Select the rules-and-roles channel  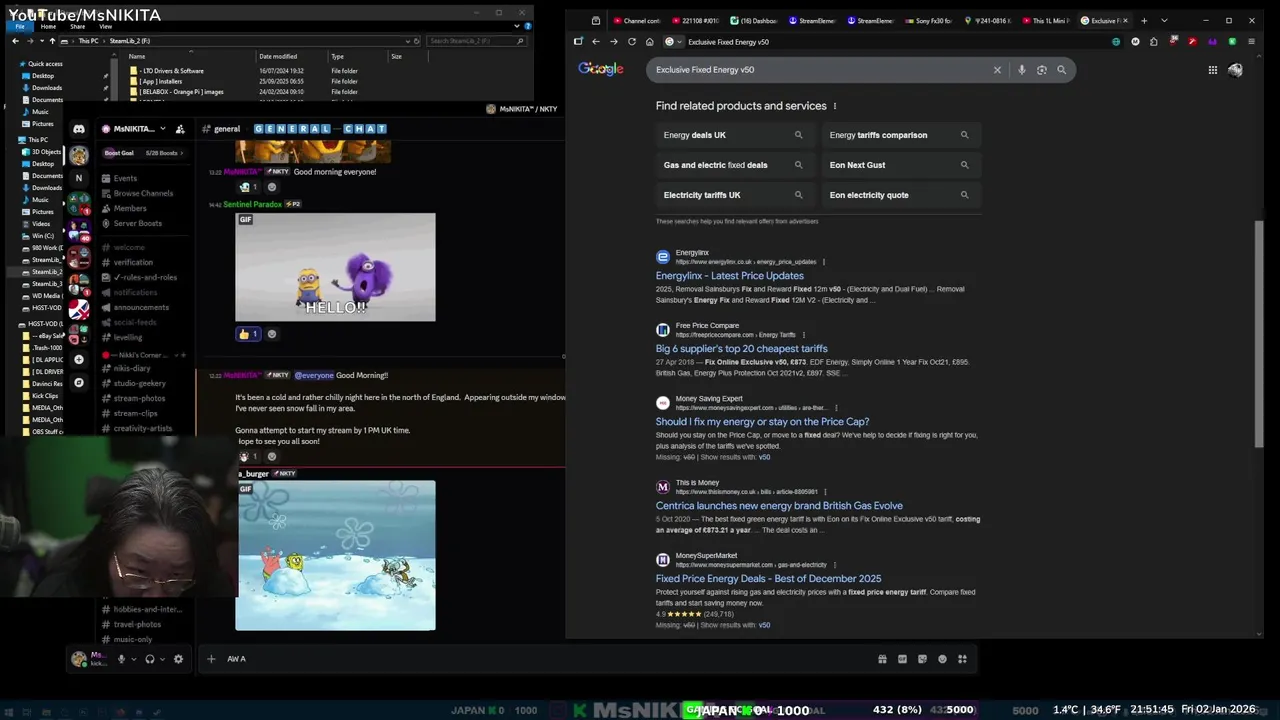tap(145, 277)
